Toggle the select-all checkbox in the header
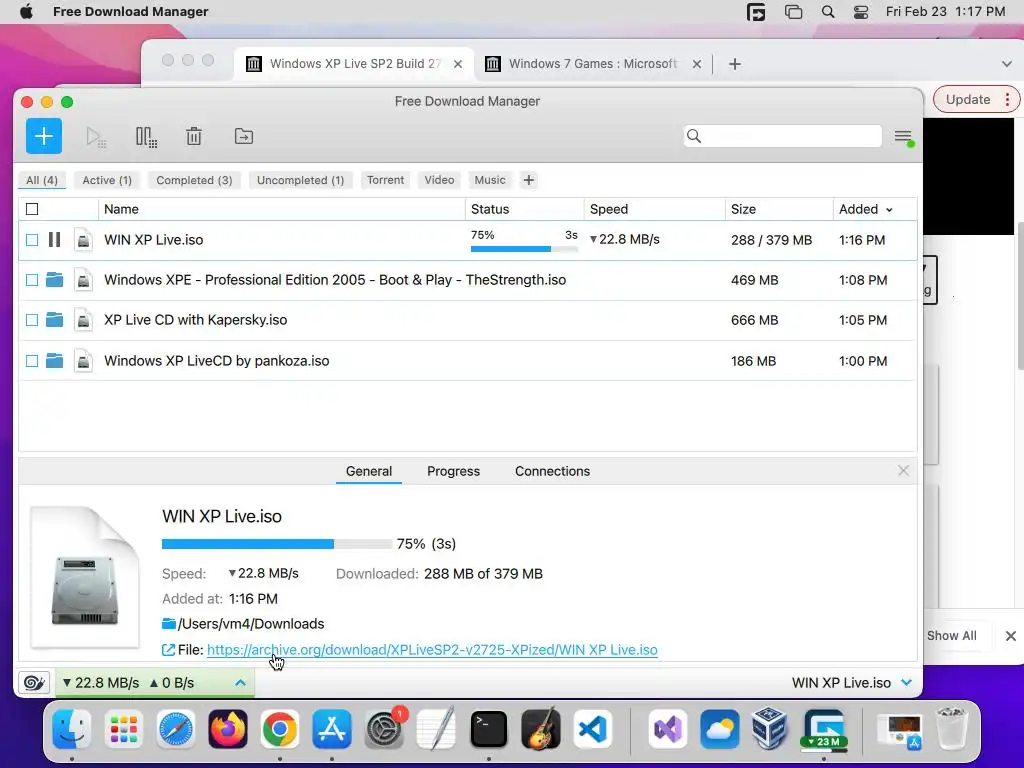The image size is (1024, 768). coord(32,209)
